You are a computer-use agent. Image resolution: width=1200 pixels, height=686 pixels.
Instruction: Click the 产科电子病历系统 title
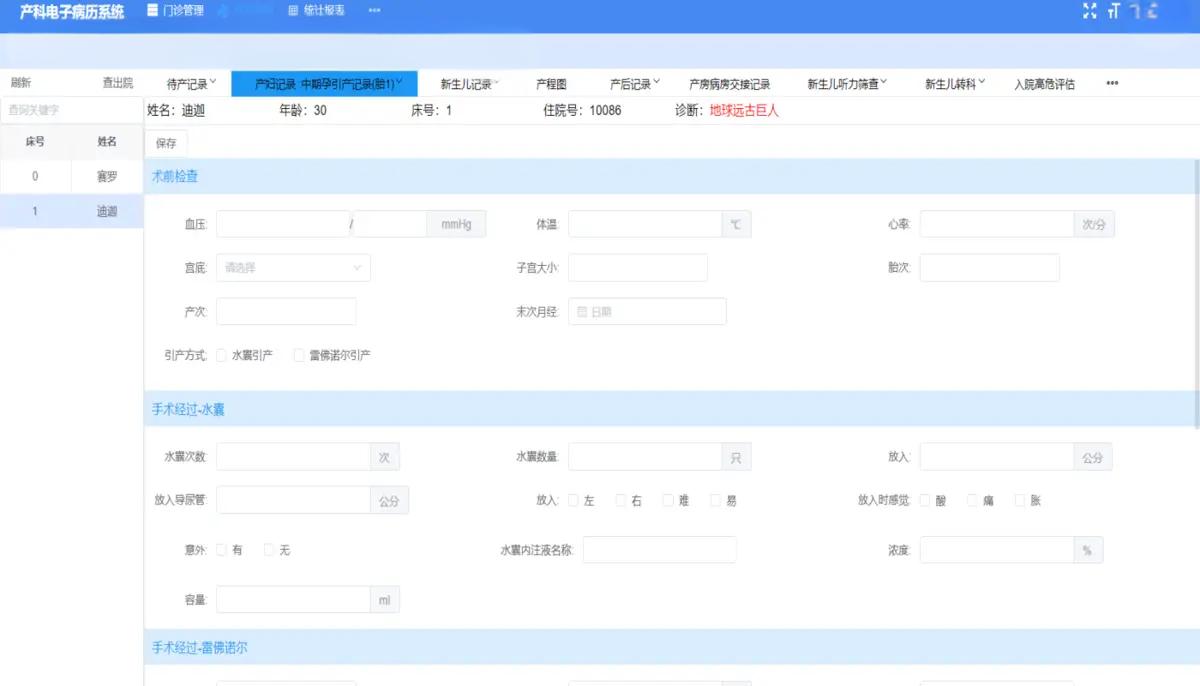[x=72, y=12]
